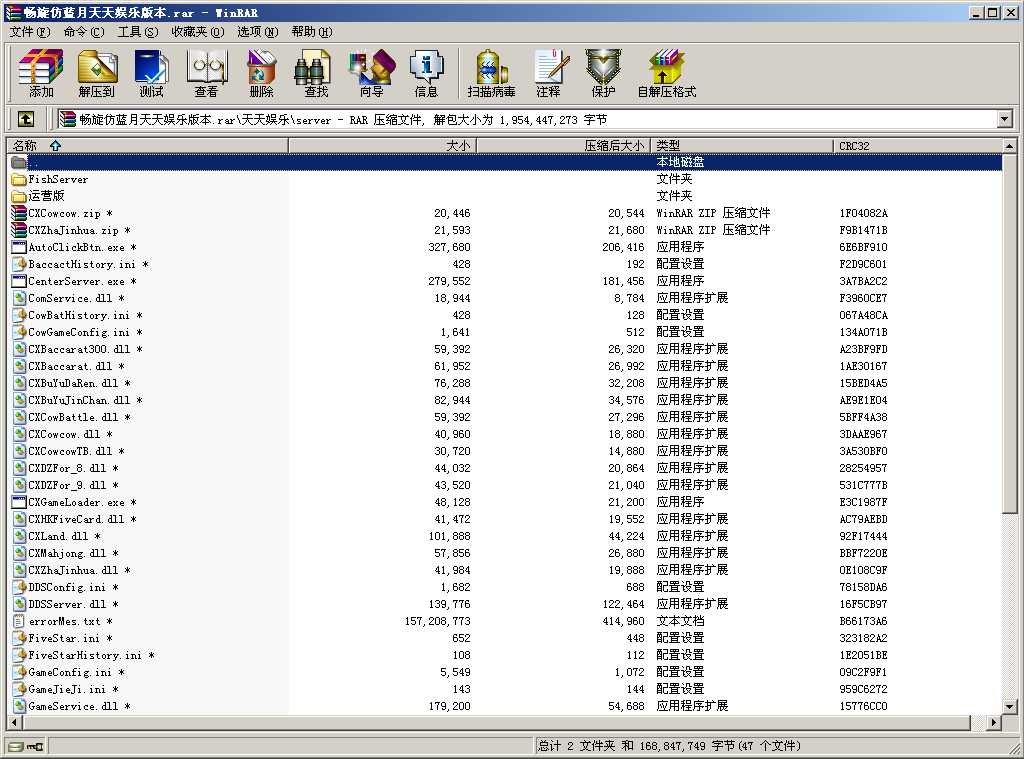
Task: Sort by the Size (大小) column header
Action: click(382, 146)
